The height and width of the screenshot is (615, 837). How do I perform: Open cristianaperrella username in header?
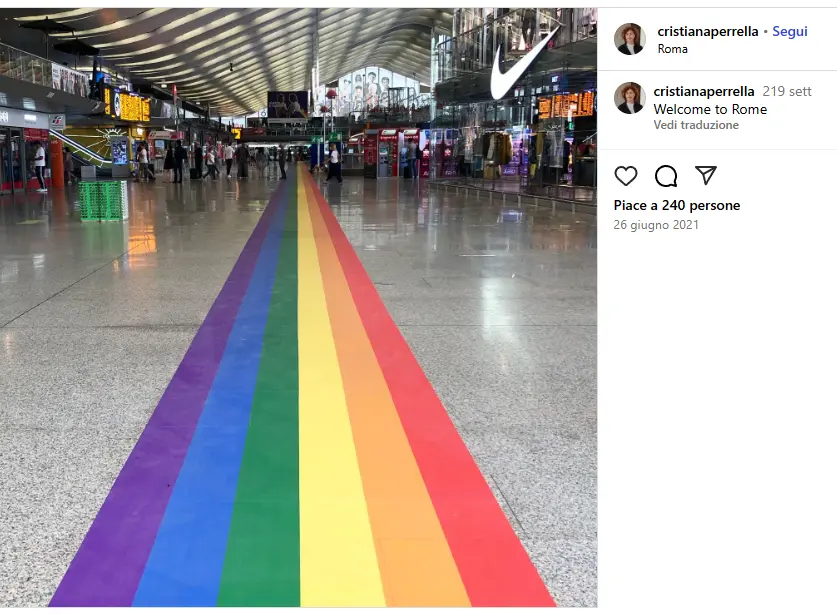click(x=707, y=31)
